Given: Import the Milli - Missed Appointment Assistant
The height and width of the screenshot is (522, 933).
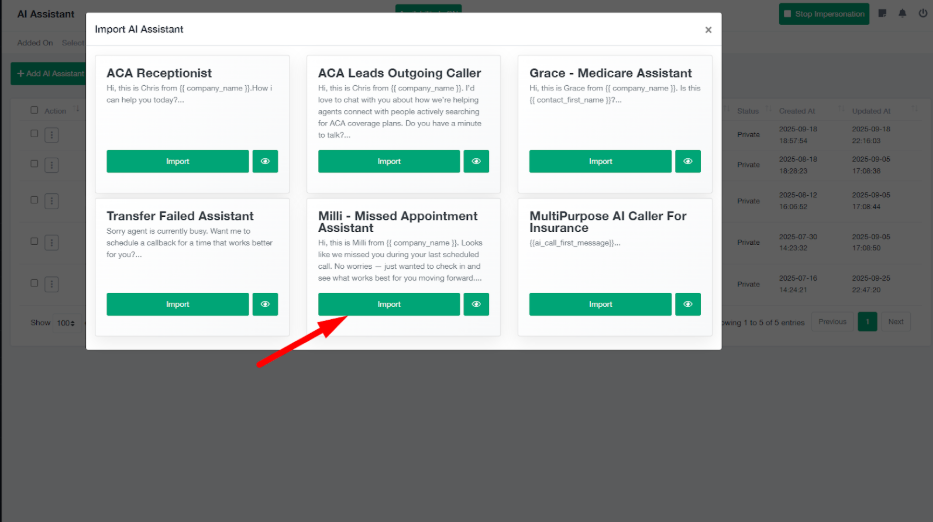Looking at the screenshot, I should pyautogui.click(x=389, y=304).
